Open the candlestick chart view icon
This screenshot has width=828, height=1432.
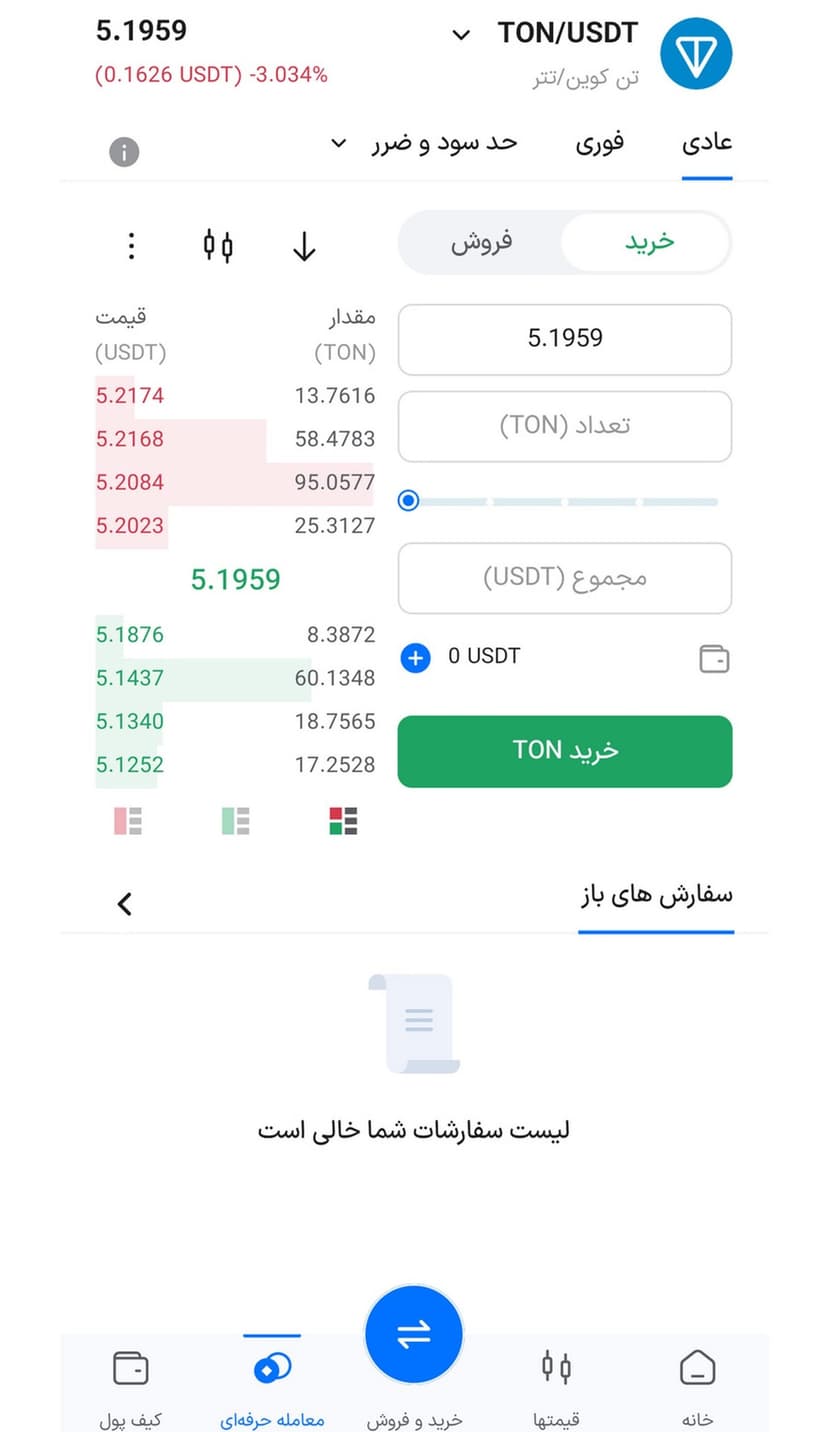pyautogui.click(x=218, y=245)
